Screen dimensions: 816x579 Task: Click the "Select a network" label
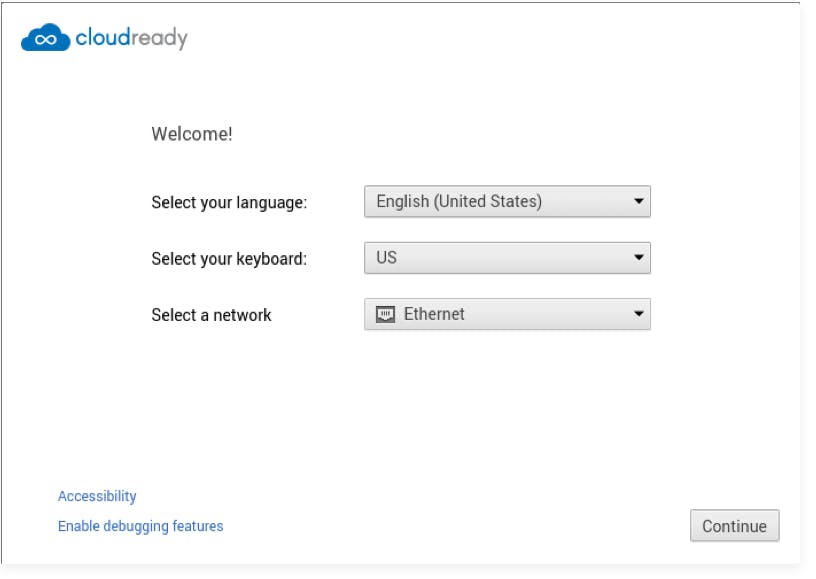211,315
